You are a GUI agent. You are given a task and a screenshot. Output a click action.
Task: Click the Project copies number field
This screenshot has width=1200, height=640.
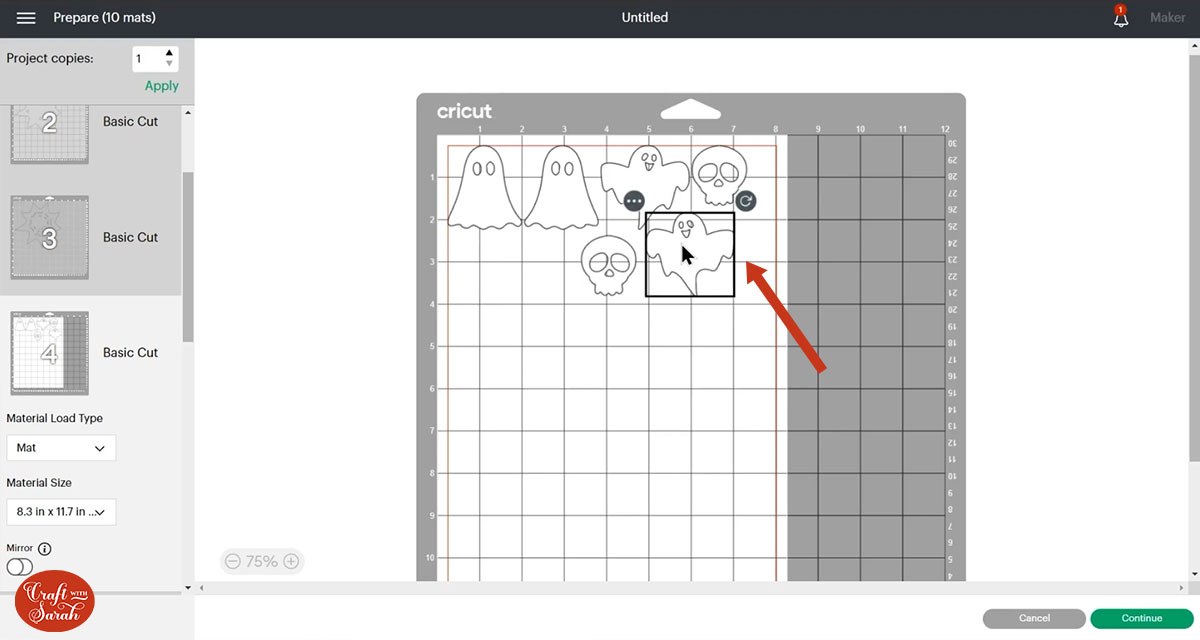(x=147, y=59)
